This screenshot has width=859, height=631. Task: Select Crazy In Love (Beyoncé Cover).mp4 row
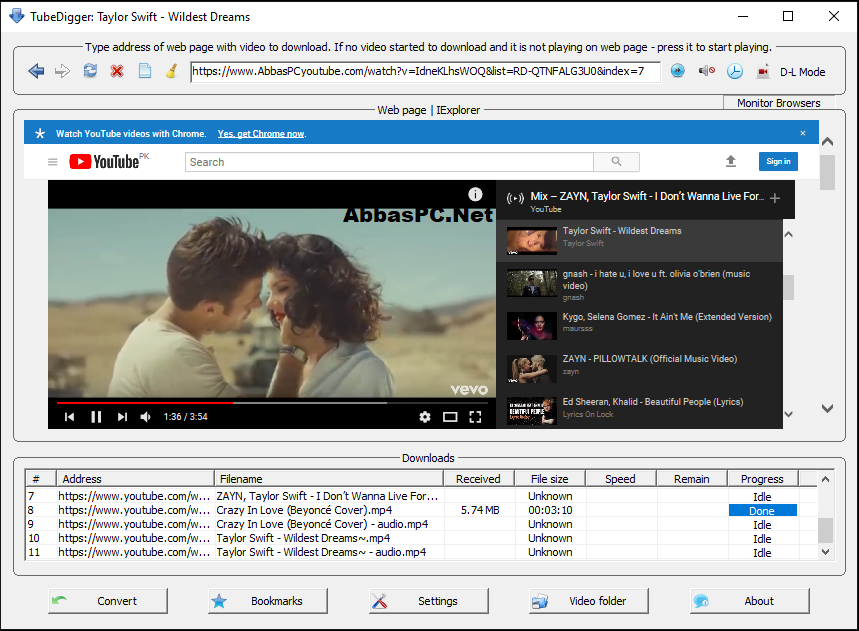tap(421, 510)
